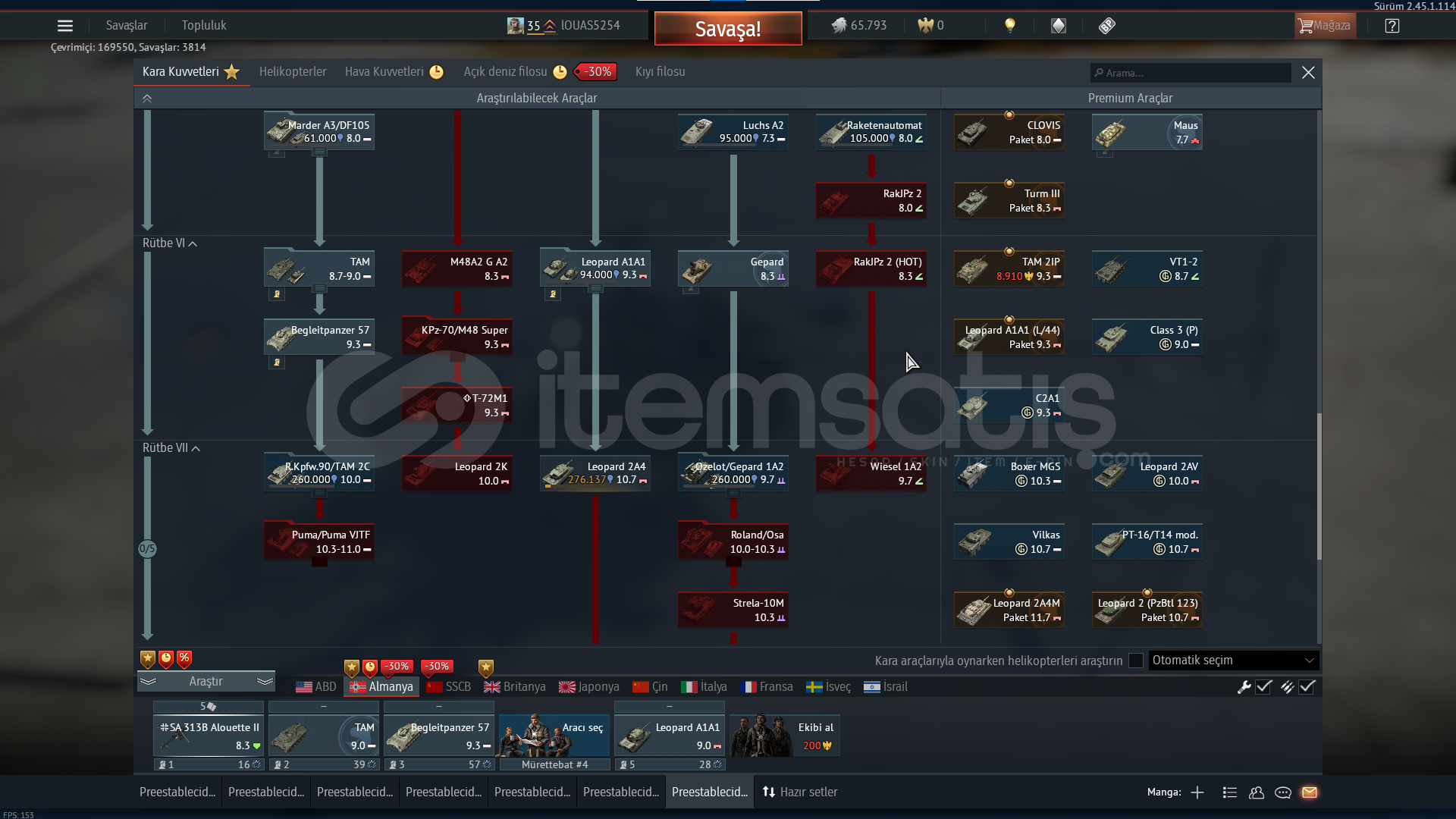Select the İsrail nation tab
Image resolution: width=1456 pixels, height=819 pixels.
click(x=886, y=687)
